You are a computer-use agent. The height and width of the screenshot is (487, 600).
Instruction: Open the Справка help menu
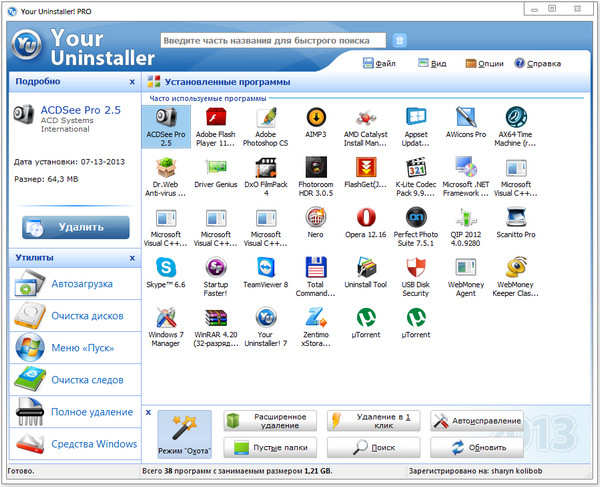537,63
